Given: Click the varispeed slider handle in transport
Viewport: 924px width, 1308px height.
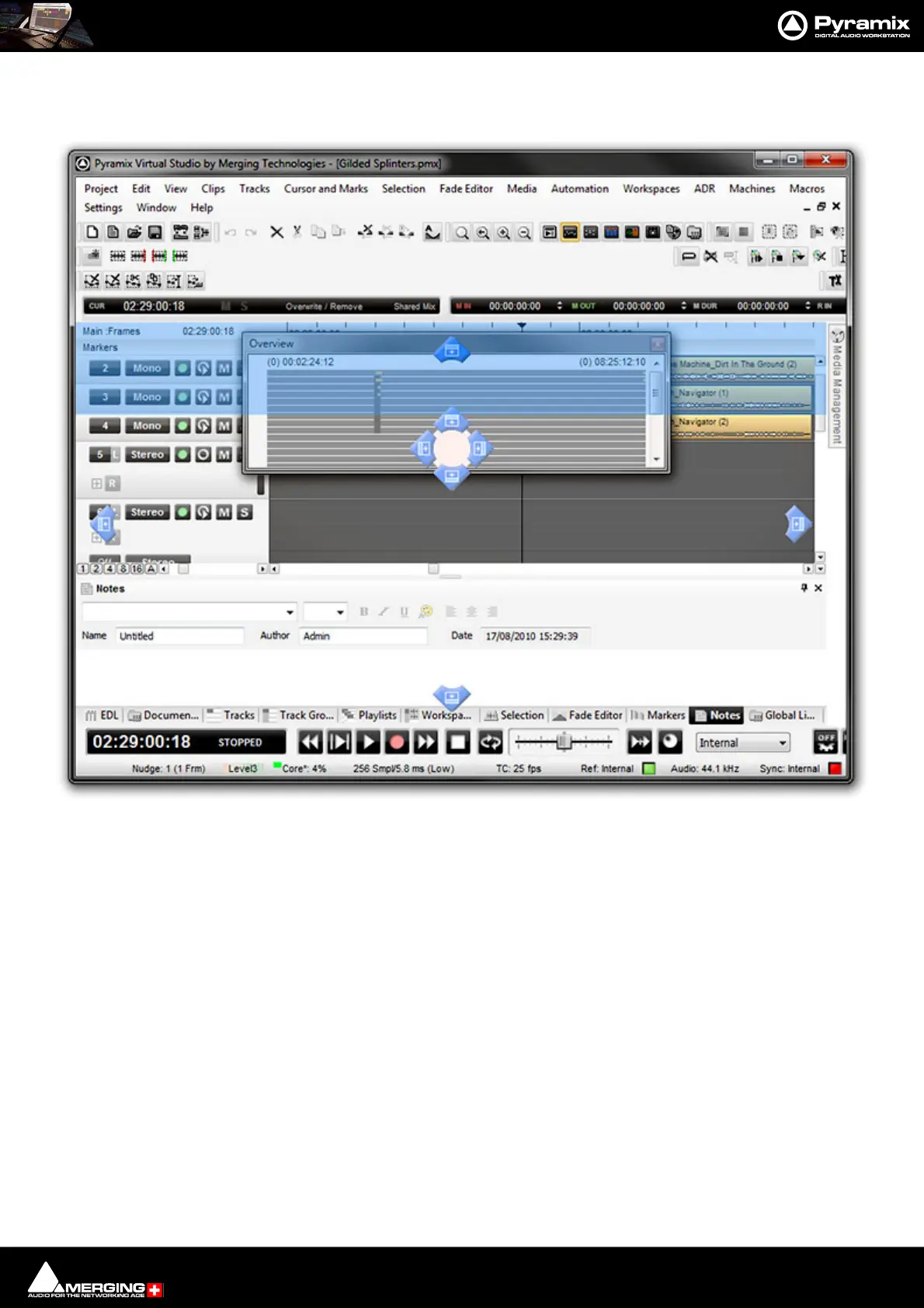Looking at the screenshot, I should (x=564, y=742).
